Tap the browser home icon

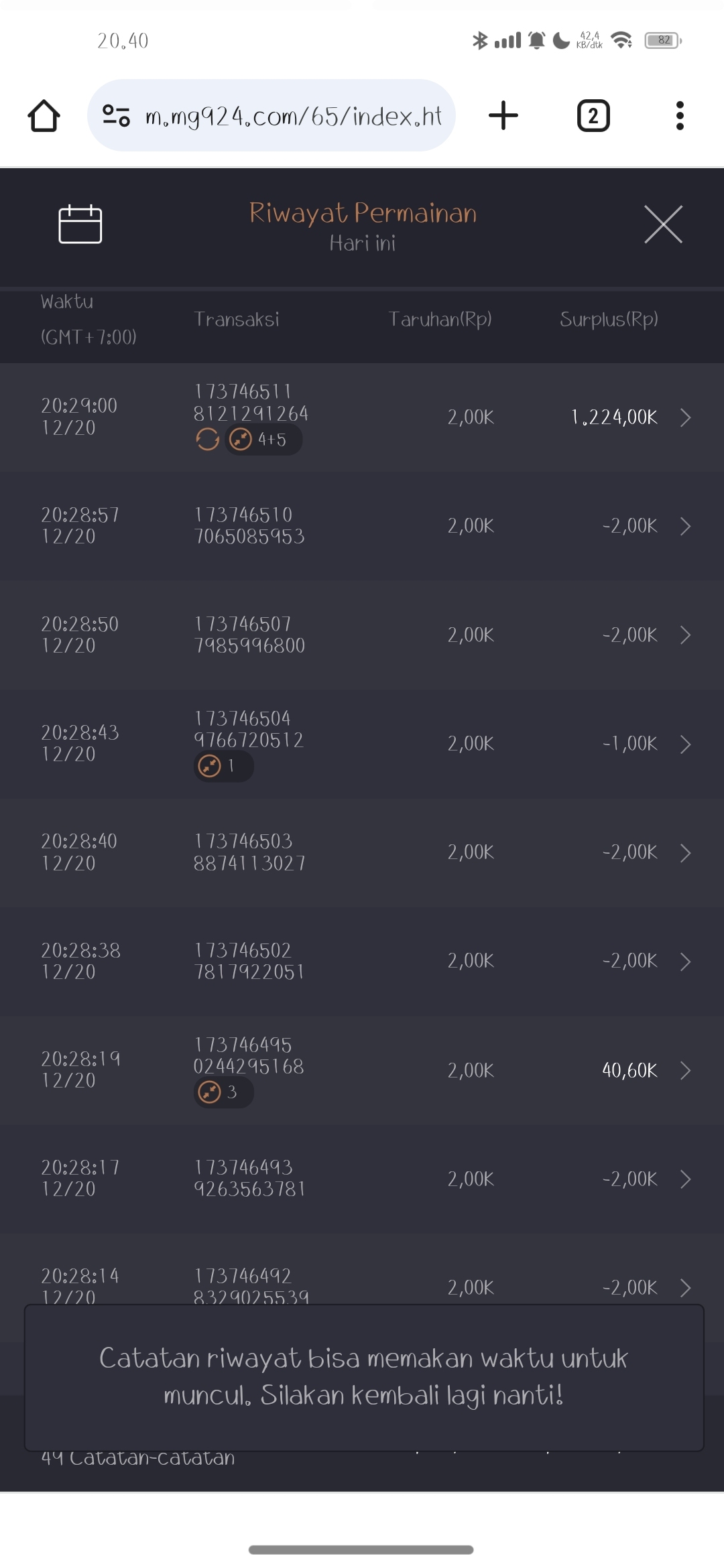click(44, 116)
